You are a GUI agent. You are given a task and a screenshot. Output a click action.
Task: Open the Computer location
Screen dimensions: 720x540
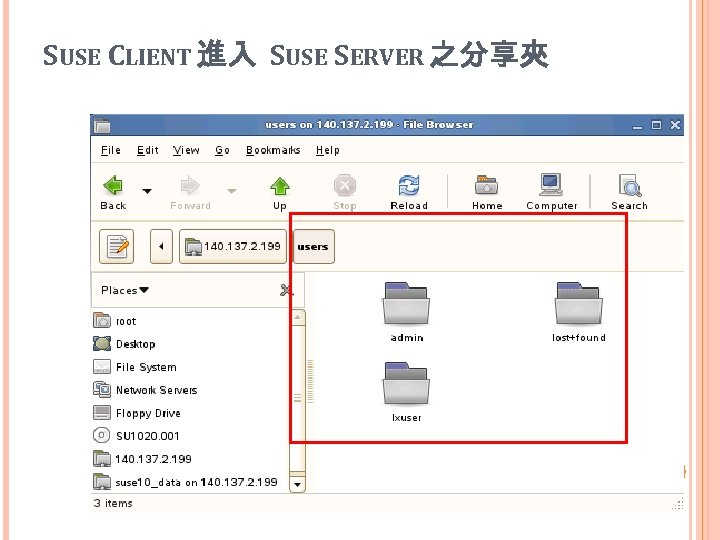(x=551, y=192)
